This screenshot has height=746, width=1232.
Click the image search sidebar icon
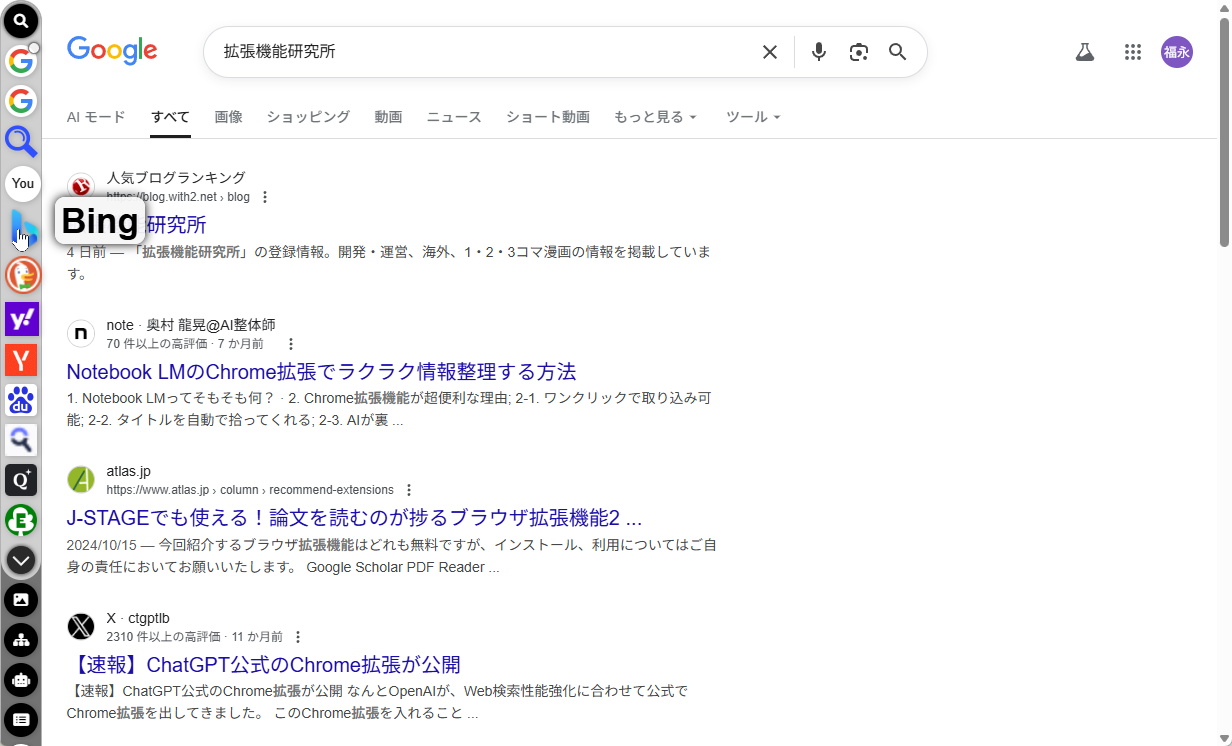pos(21,600)
